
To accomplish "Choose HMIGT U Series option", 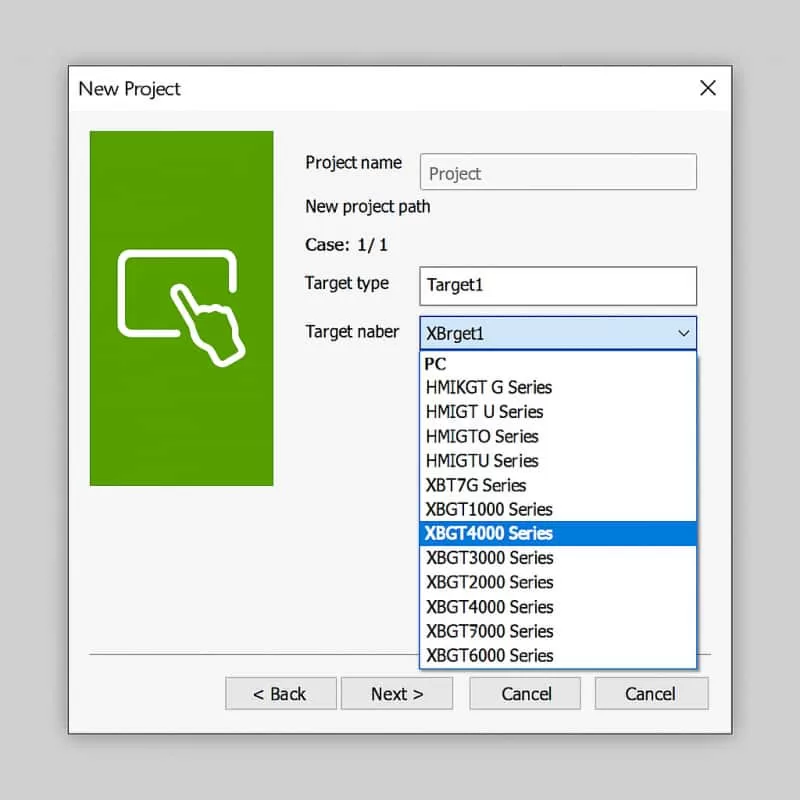I will (x=558, y=412).
